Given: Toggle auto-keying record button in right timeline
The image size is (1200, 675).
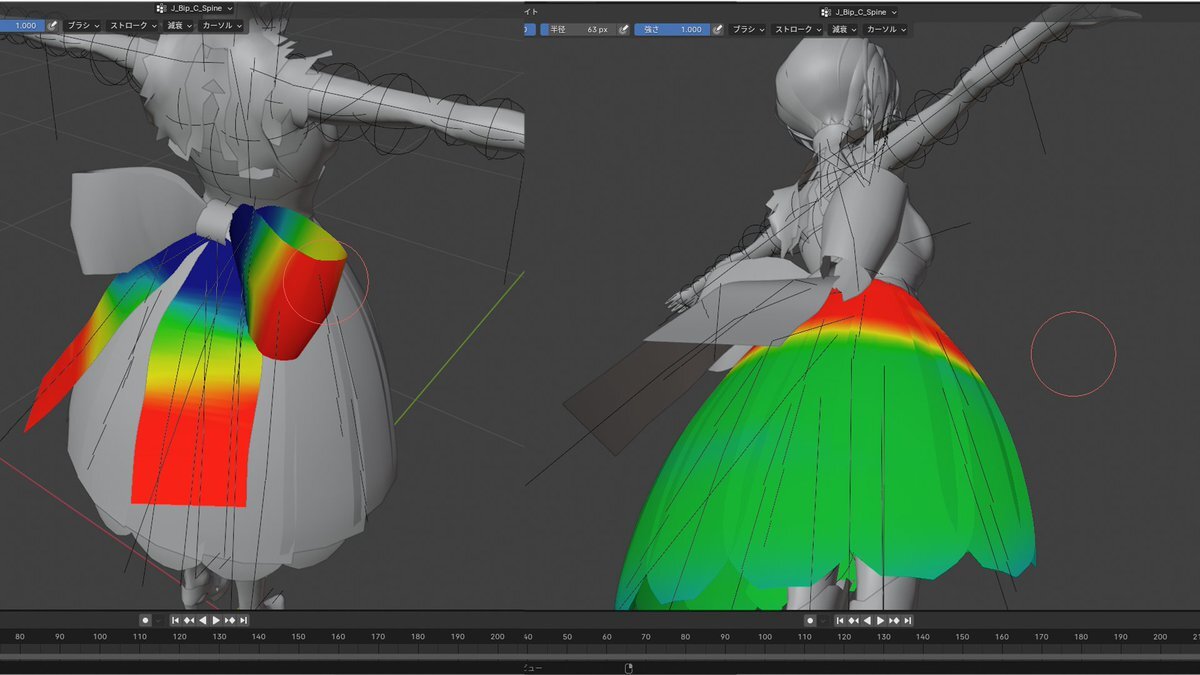Looking at the screenshot, I should tap(811, 620).
